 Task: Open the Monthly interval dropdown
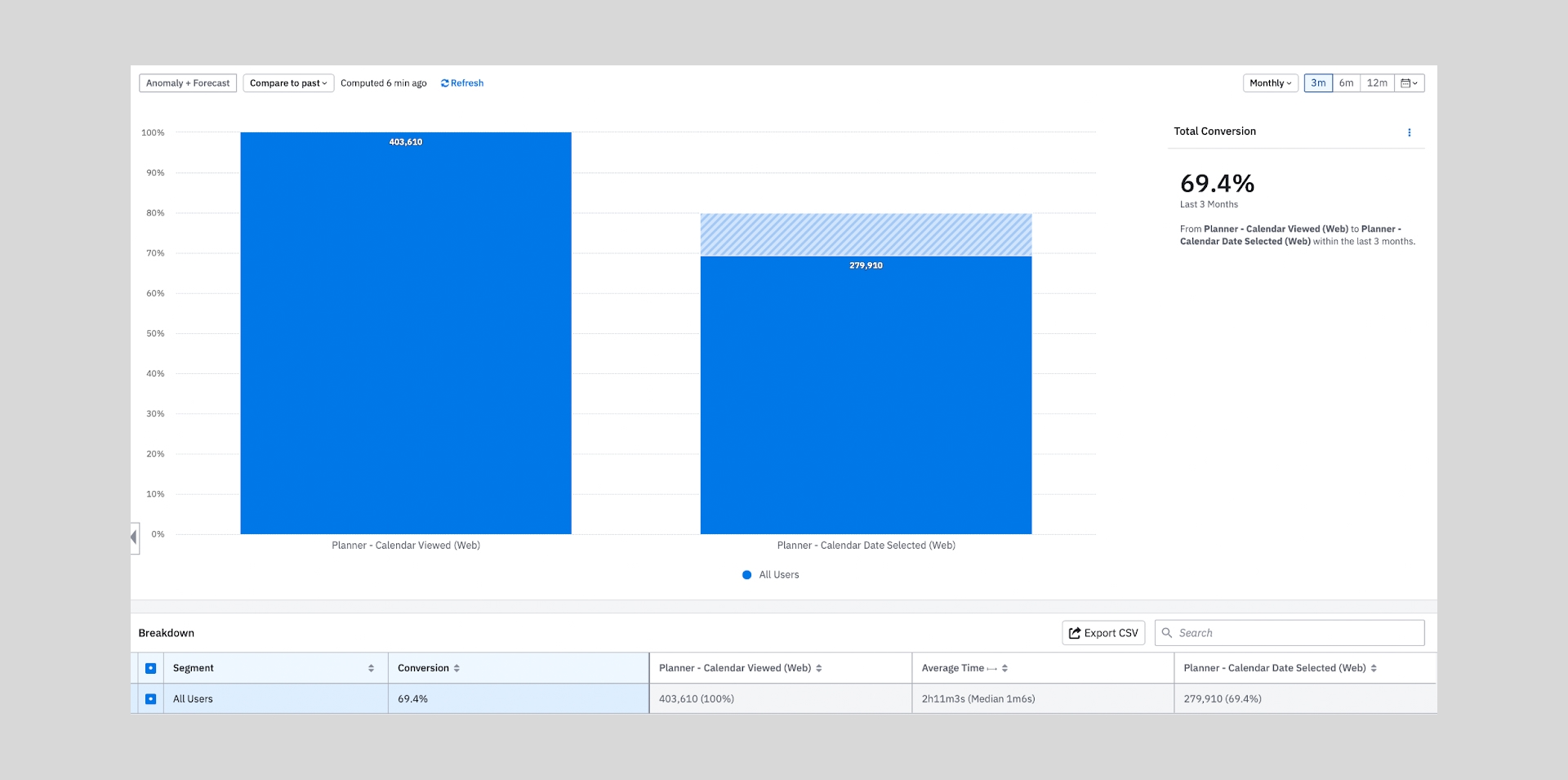[x=1270, y=83]
